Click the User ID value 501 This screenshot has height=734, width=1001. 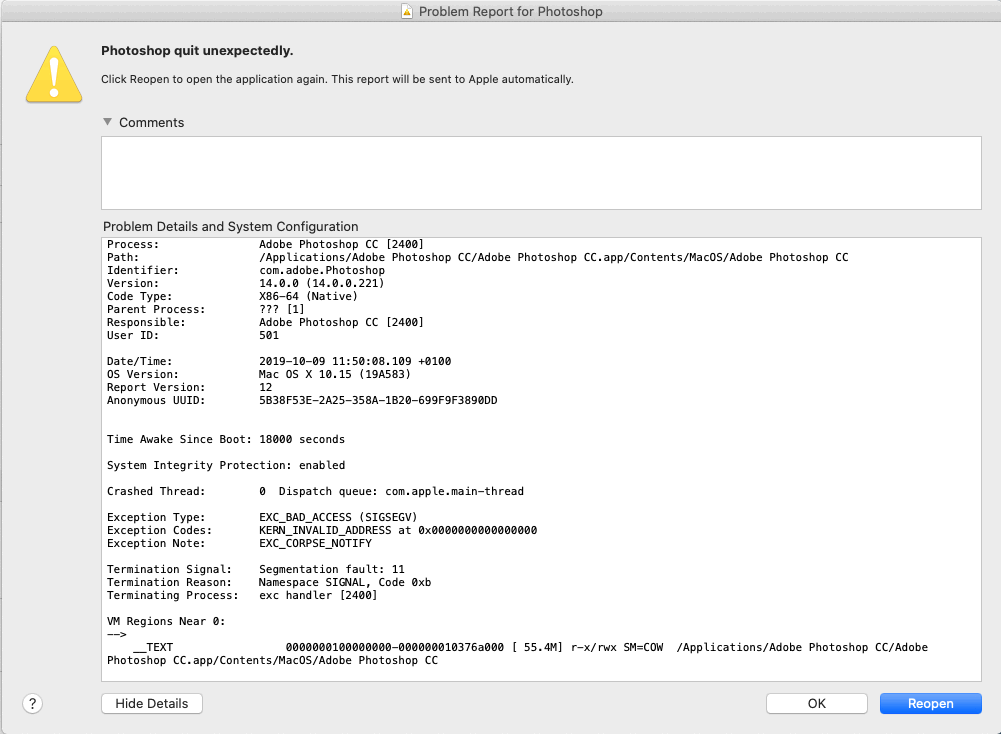click(269, 335)
